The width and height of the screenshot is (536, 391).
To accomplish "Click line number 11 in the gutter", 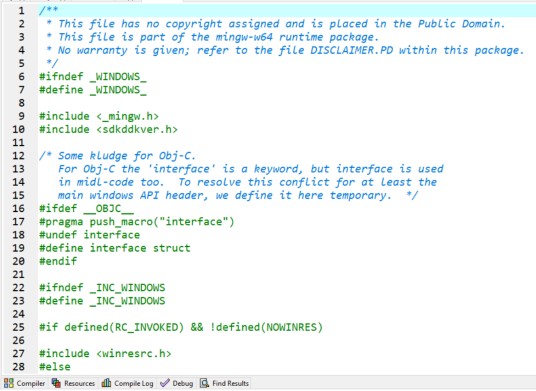I will (x=18, y=142).
